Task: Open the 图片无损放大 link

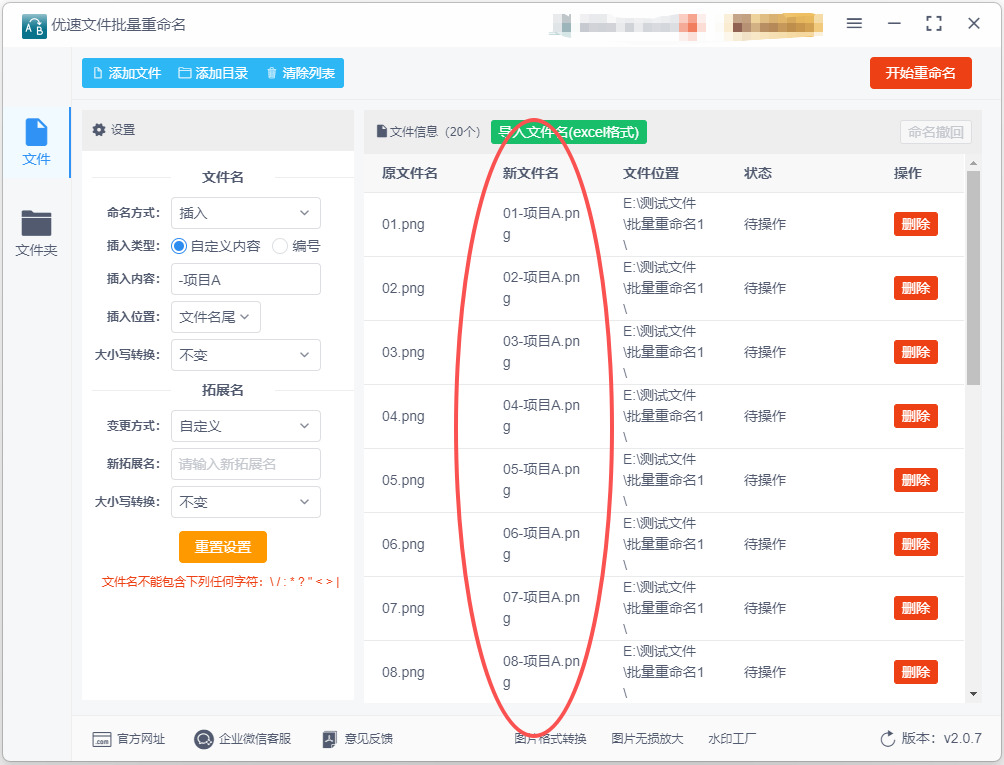Action: (647, 739)
